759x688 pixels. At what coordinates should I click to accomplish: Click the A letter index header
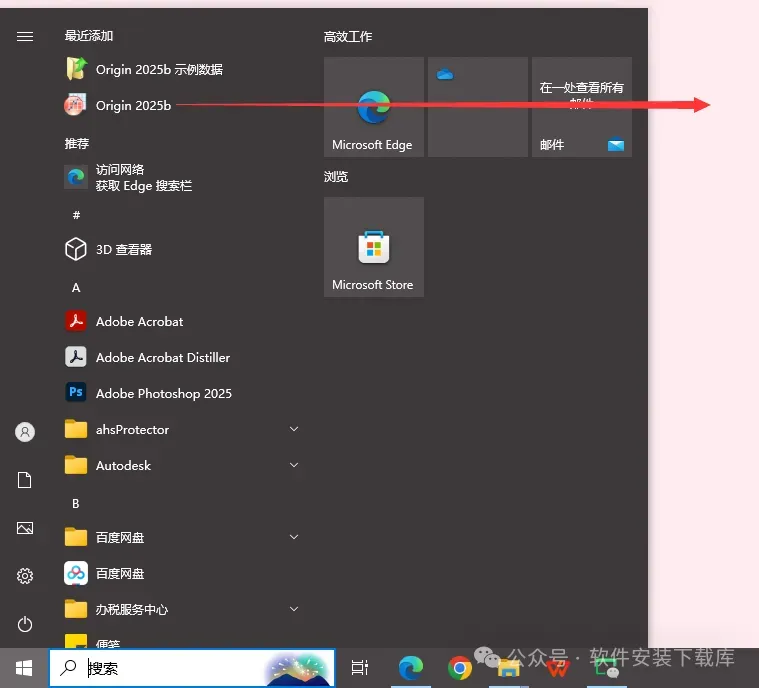[76, 288]
